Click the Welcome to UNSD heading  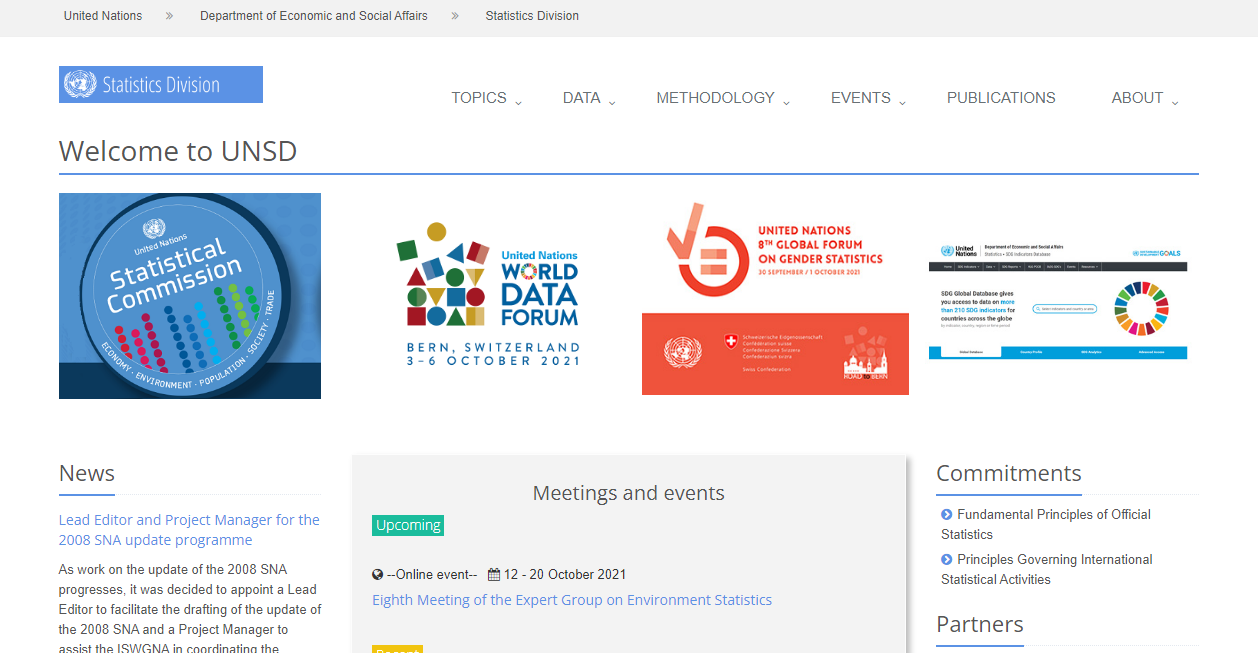click(x=178, y=151)
